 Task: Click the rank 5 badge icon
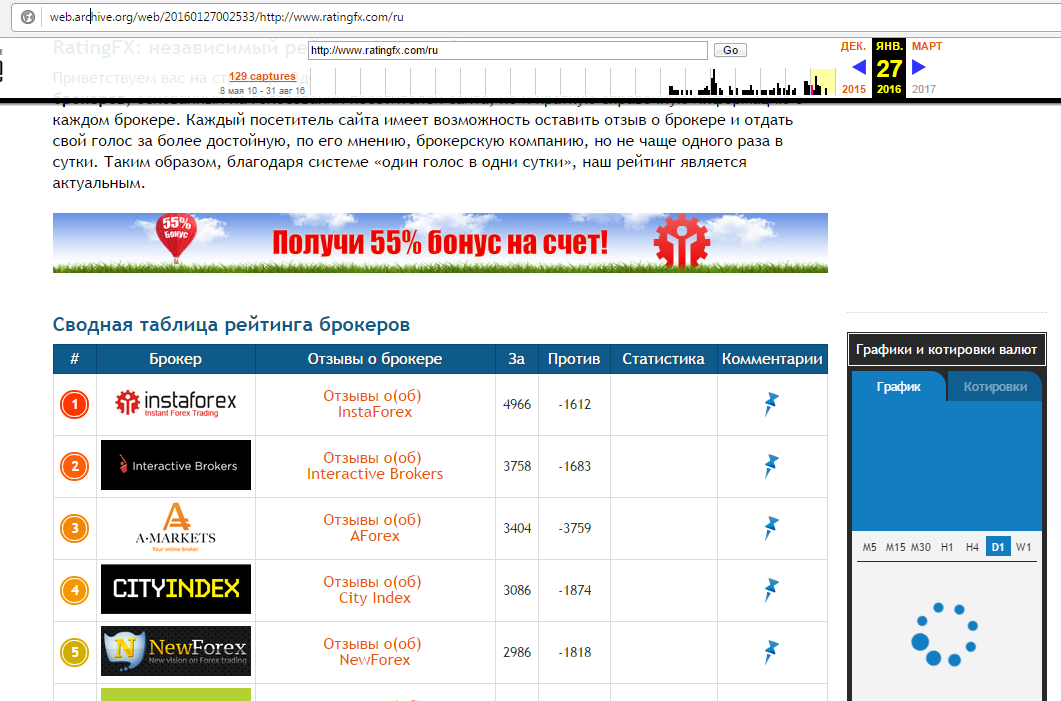[x=74, y=652]
